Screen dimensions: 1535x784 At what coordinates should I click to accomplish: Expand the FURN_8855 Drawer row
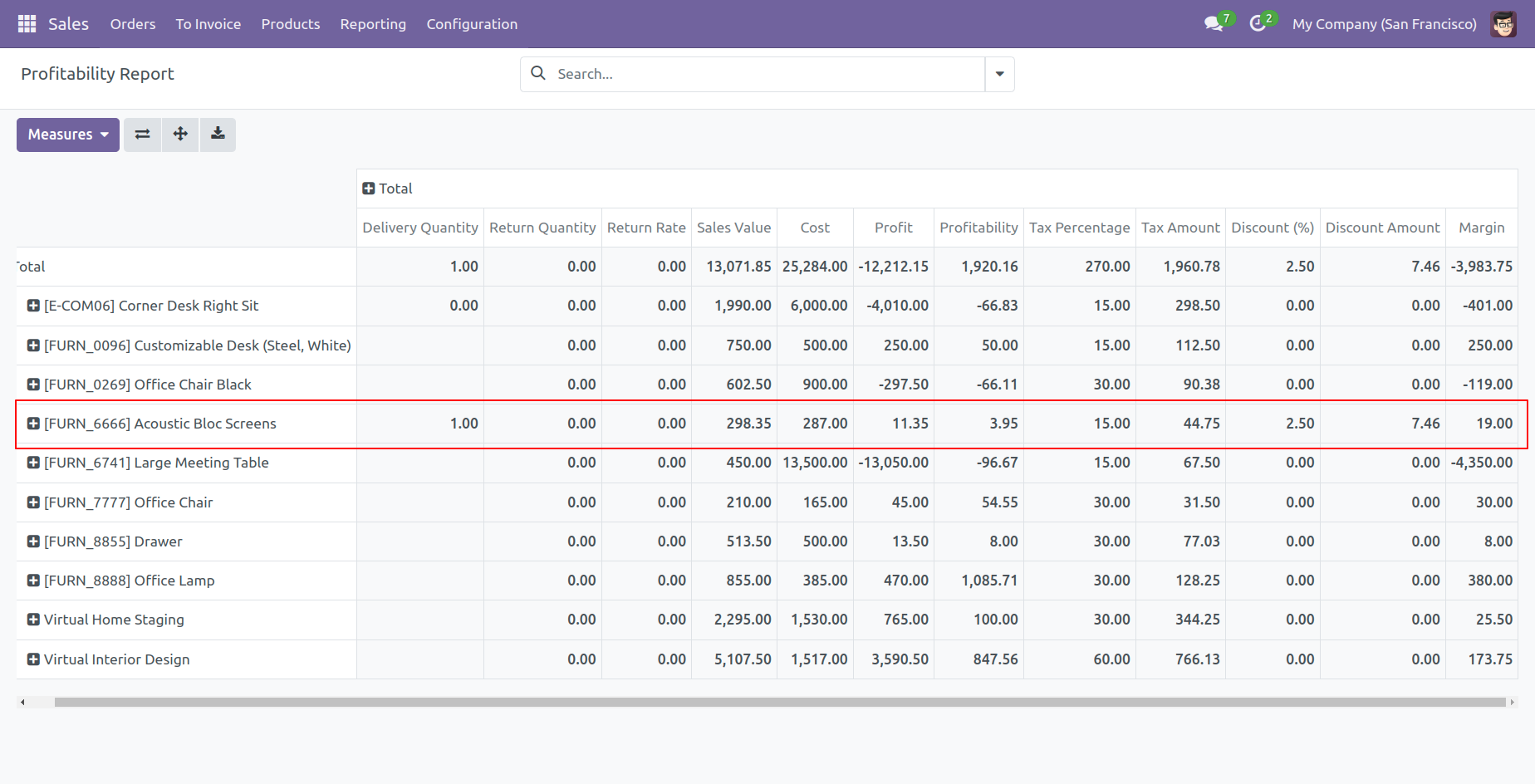[x=33, y=541]
